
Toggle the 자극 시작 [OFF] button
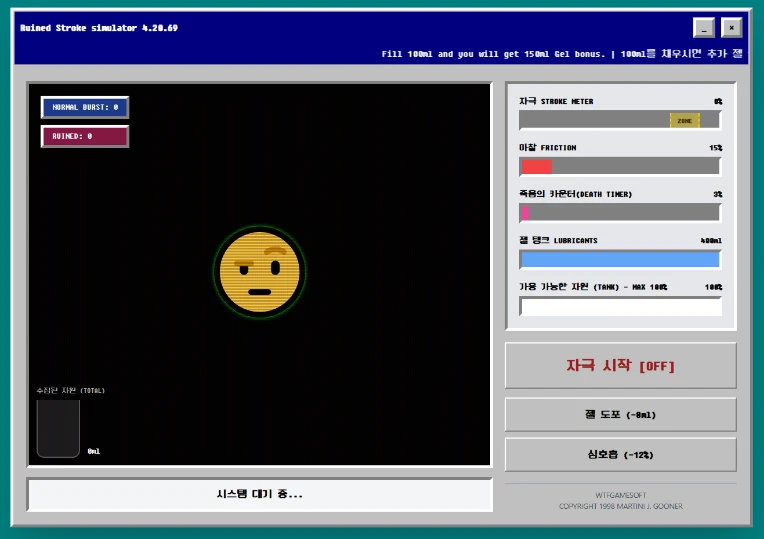click(x=620, y=366)
